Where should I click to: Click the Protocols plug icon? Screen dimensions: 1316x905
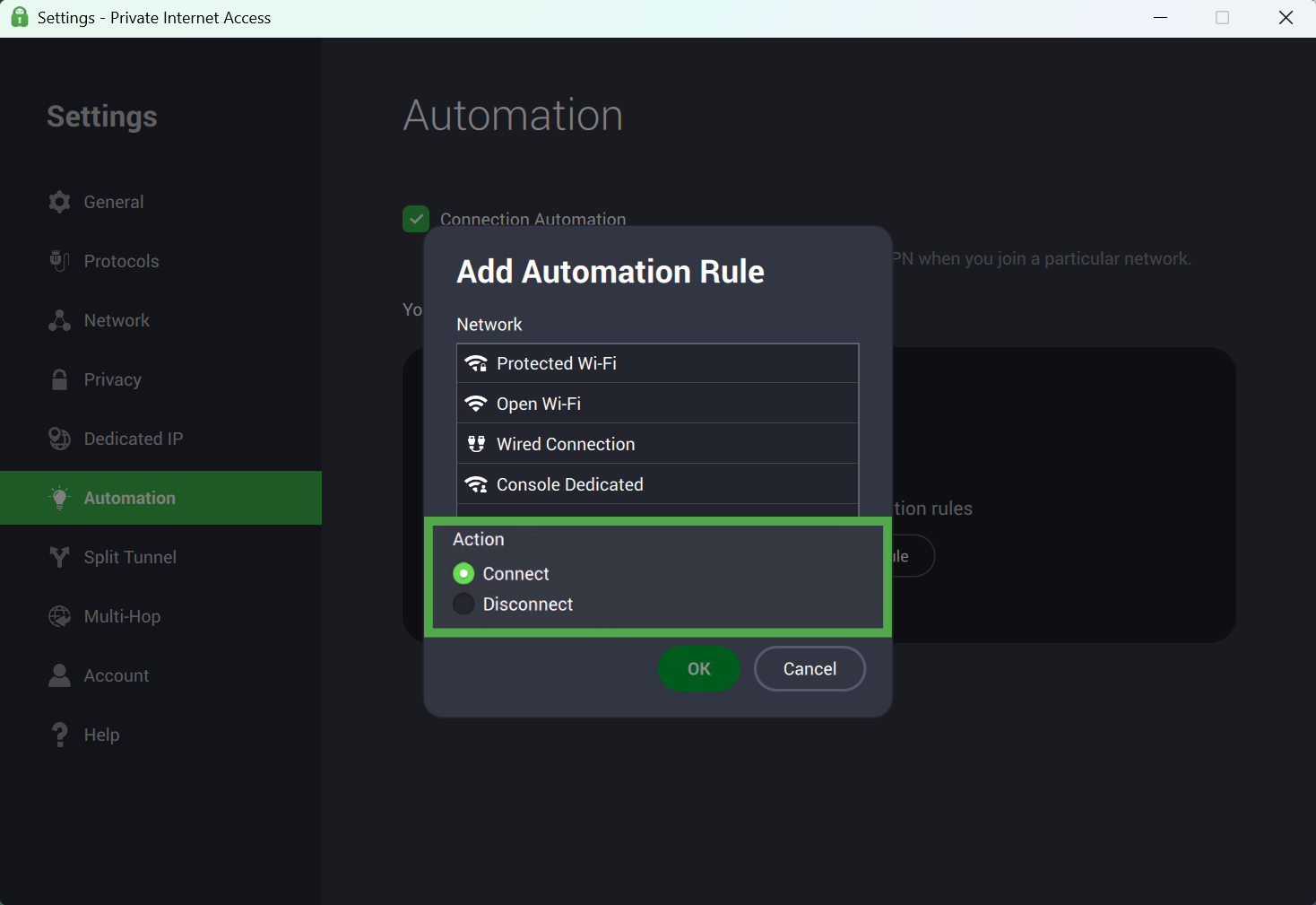[59, 261]
